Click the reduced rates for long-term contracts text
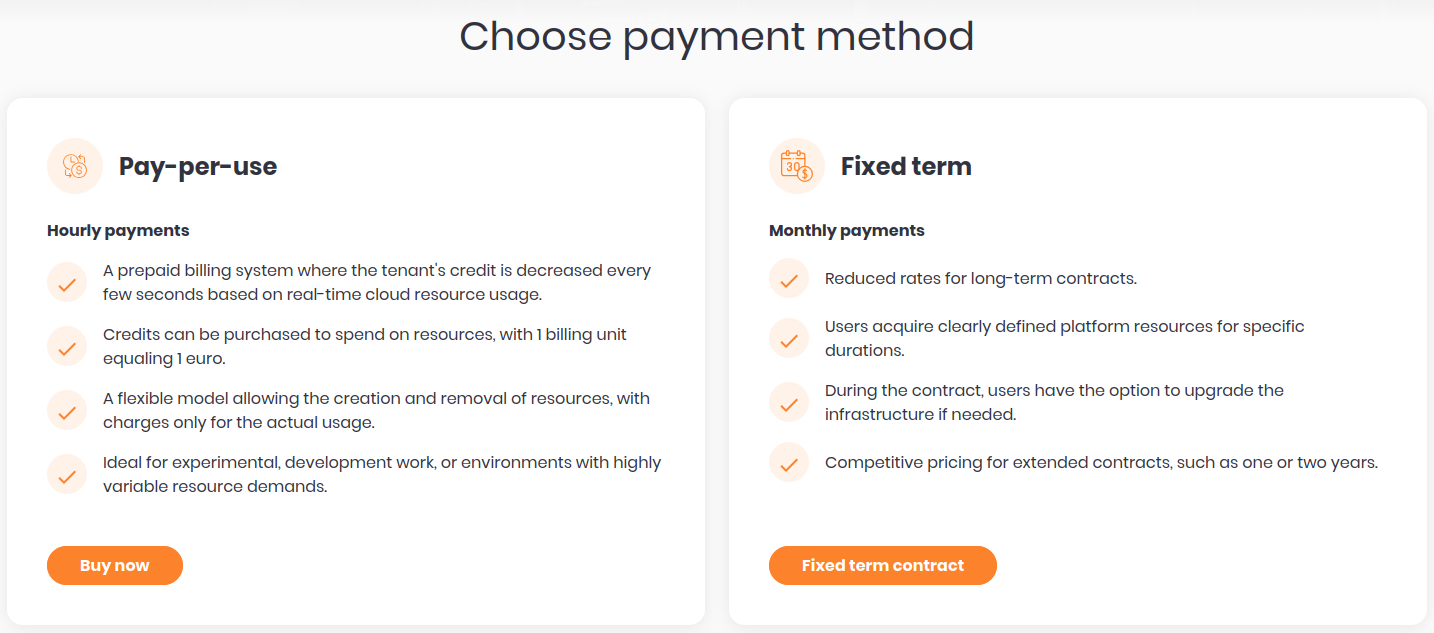The width and height of the screenshot is (1434, 633). (x=980, y=278)
